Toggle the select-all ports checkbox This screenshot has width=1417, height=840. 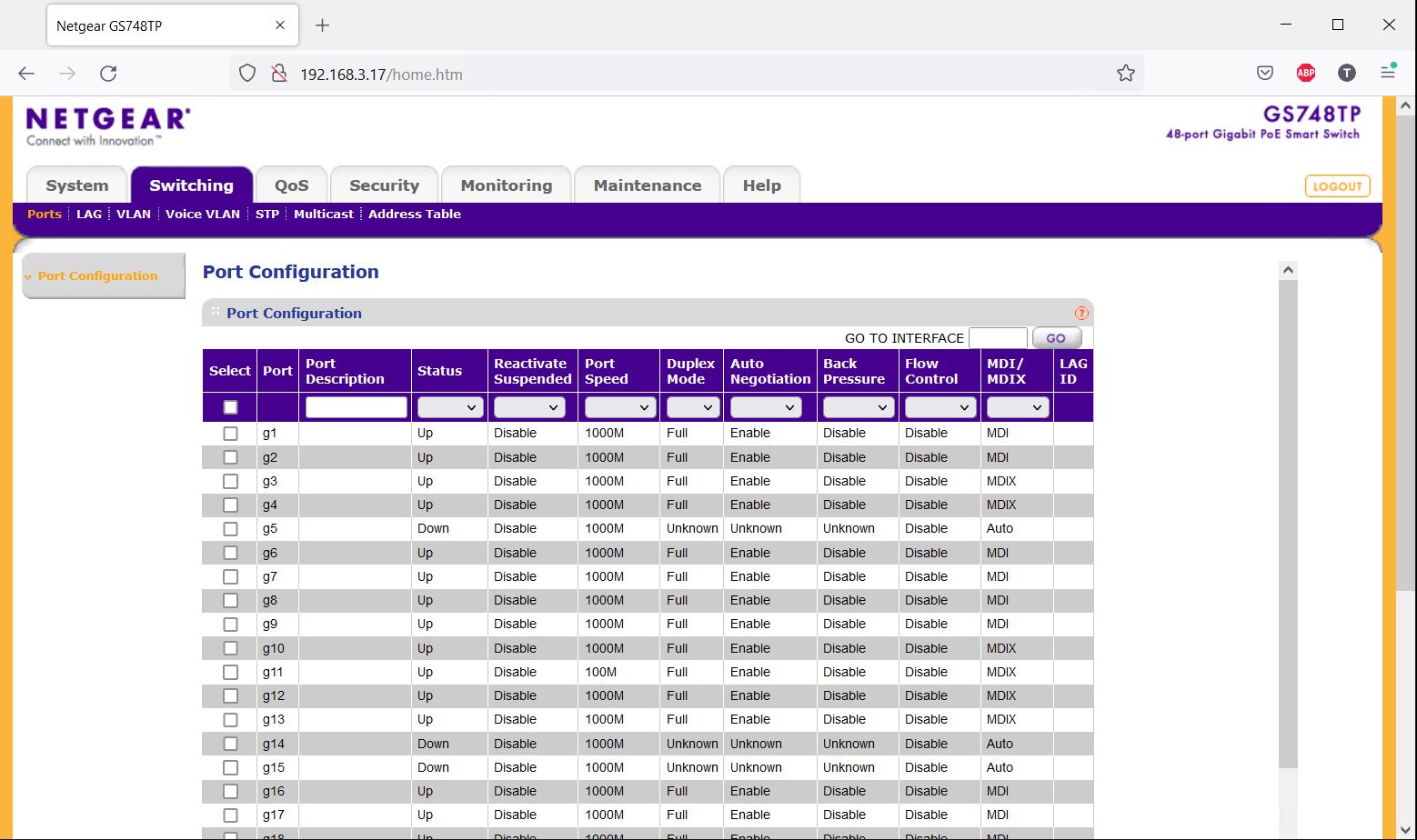pyautogui.click(x=230, y=407)
